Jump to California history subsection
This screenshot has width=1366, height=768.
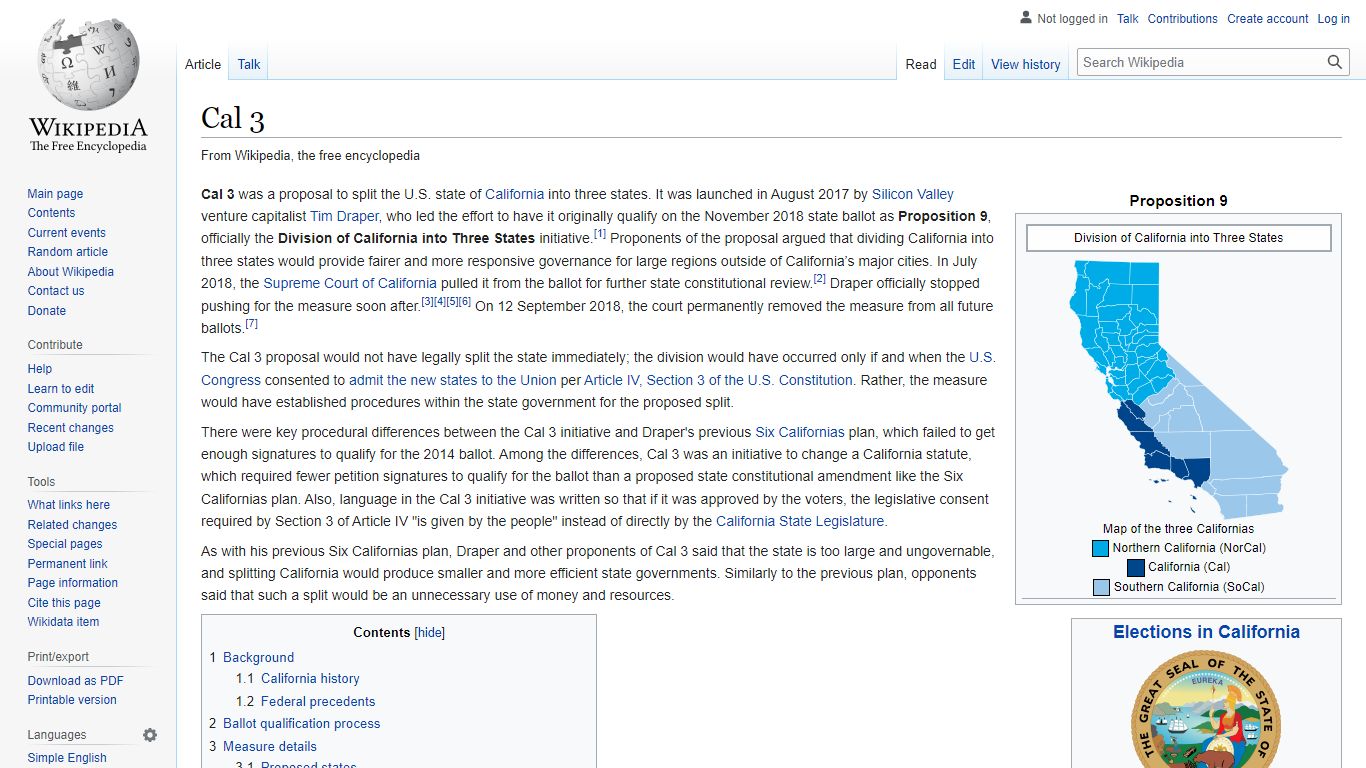[x=298, y=678]
